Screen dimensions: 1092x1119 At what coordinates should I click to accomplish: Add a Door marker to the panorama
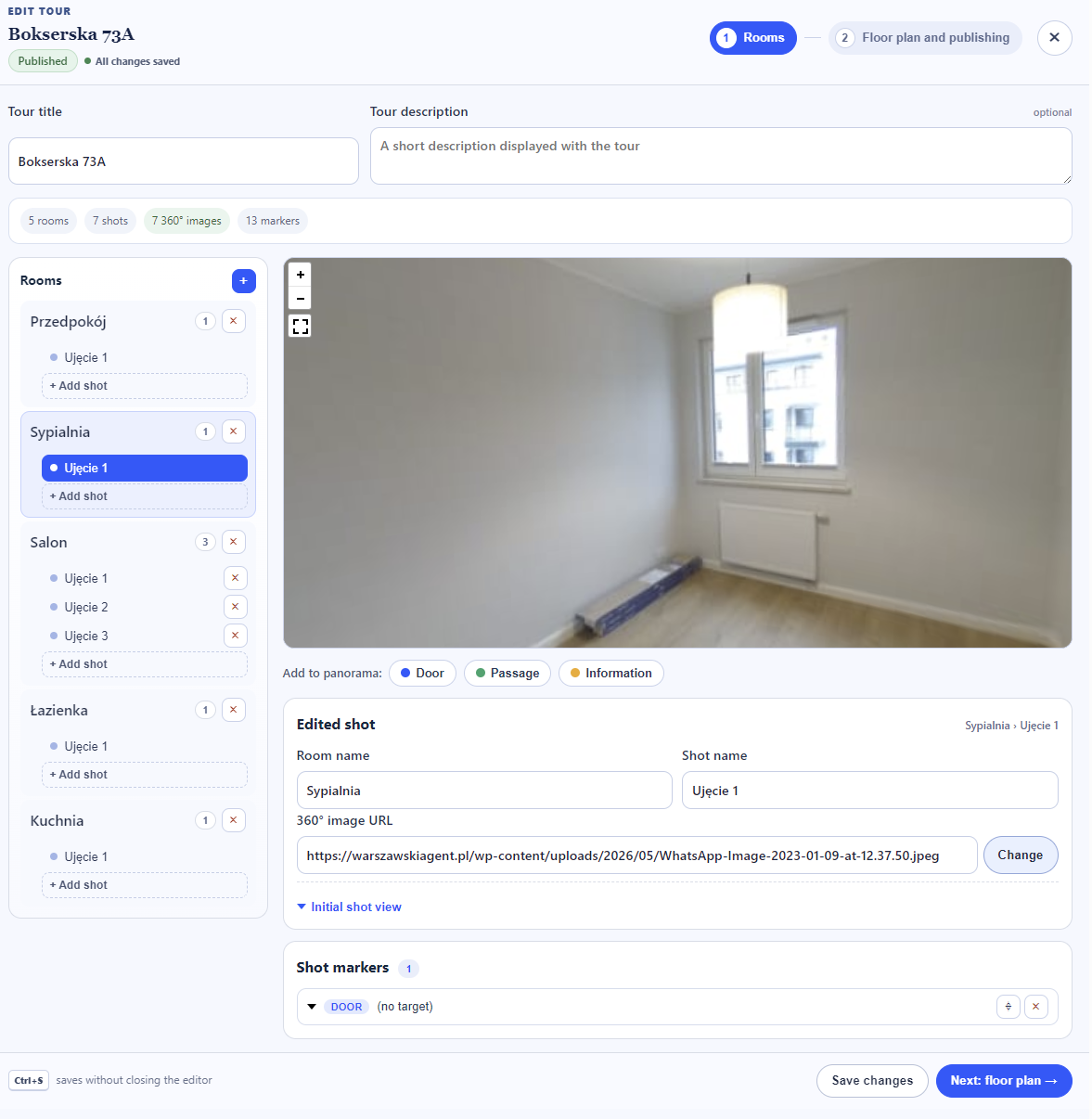point(422,674)
